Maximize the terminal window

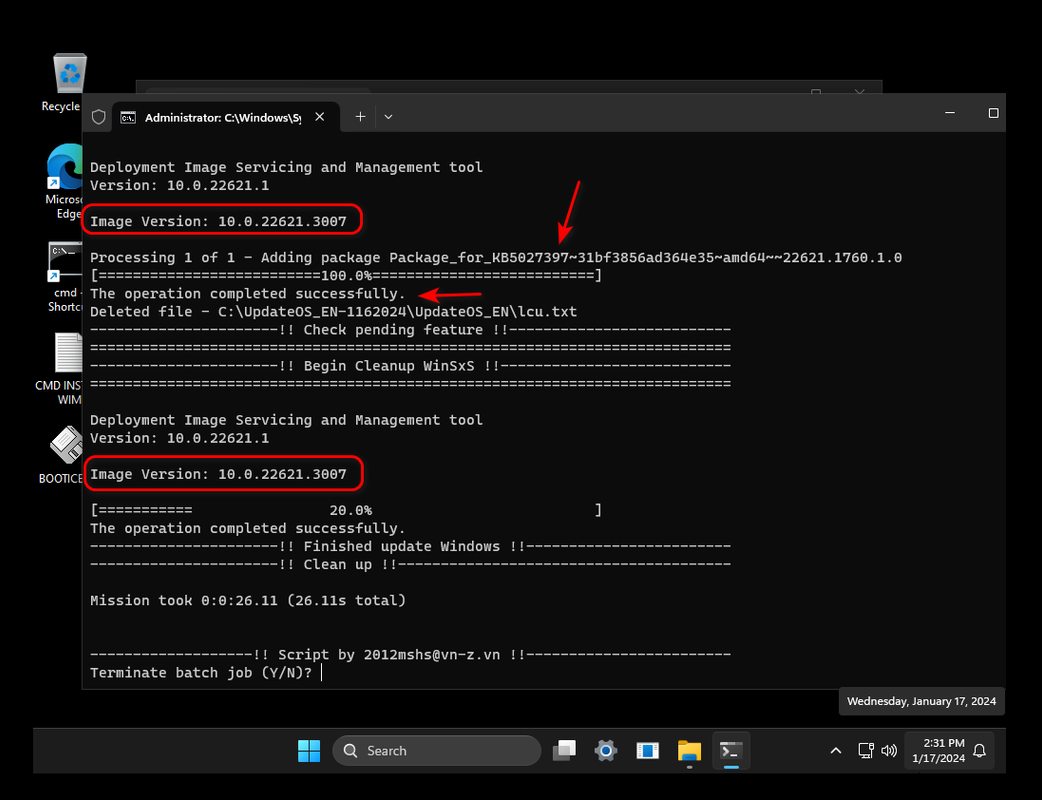point(993,113)
